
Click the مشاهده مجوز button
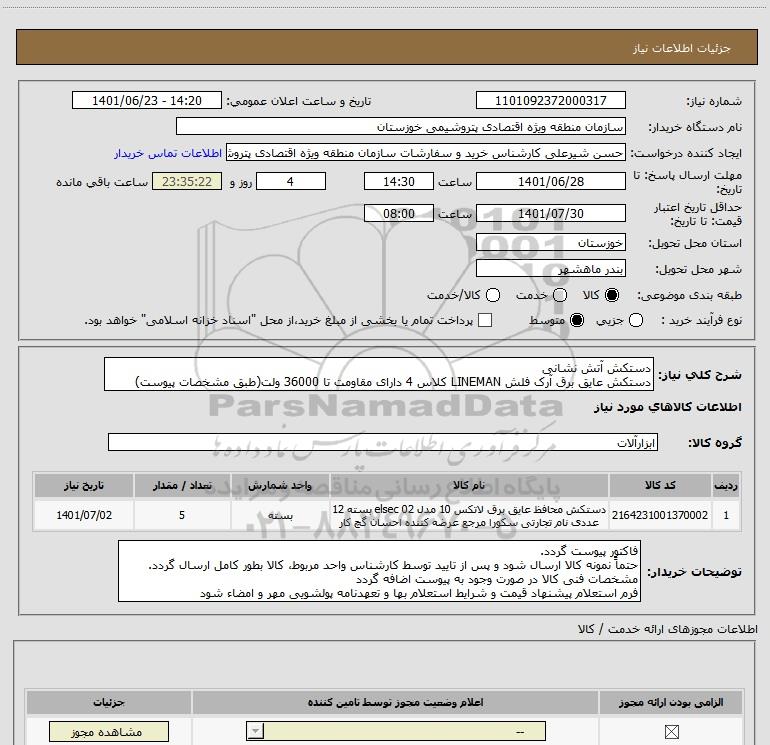pyautogui.click(x=109, y=732)
